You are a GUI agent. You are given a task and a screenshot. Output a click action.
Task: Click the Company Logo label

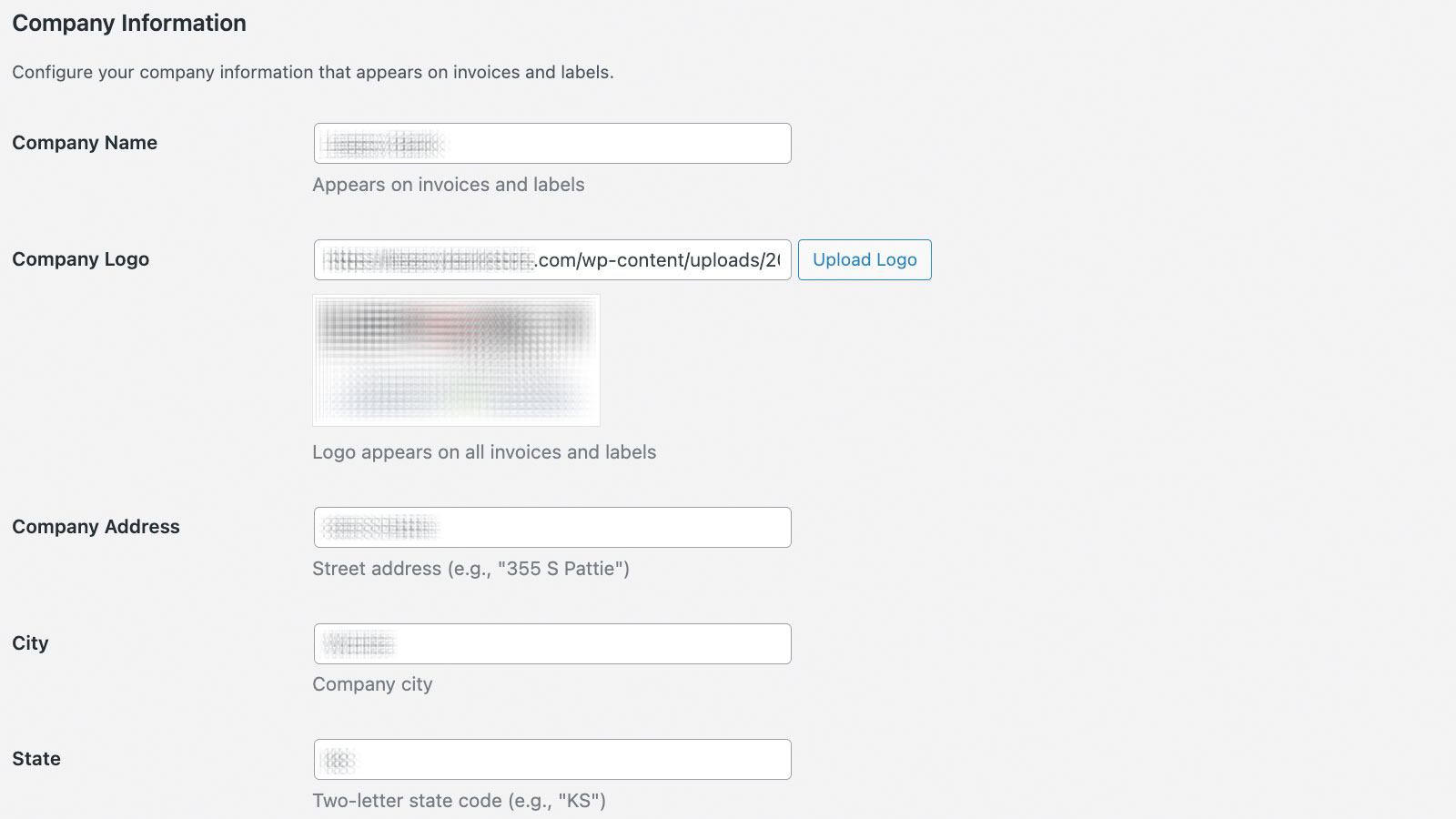pos(80,259)
